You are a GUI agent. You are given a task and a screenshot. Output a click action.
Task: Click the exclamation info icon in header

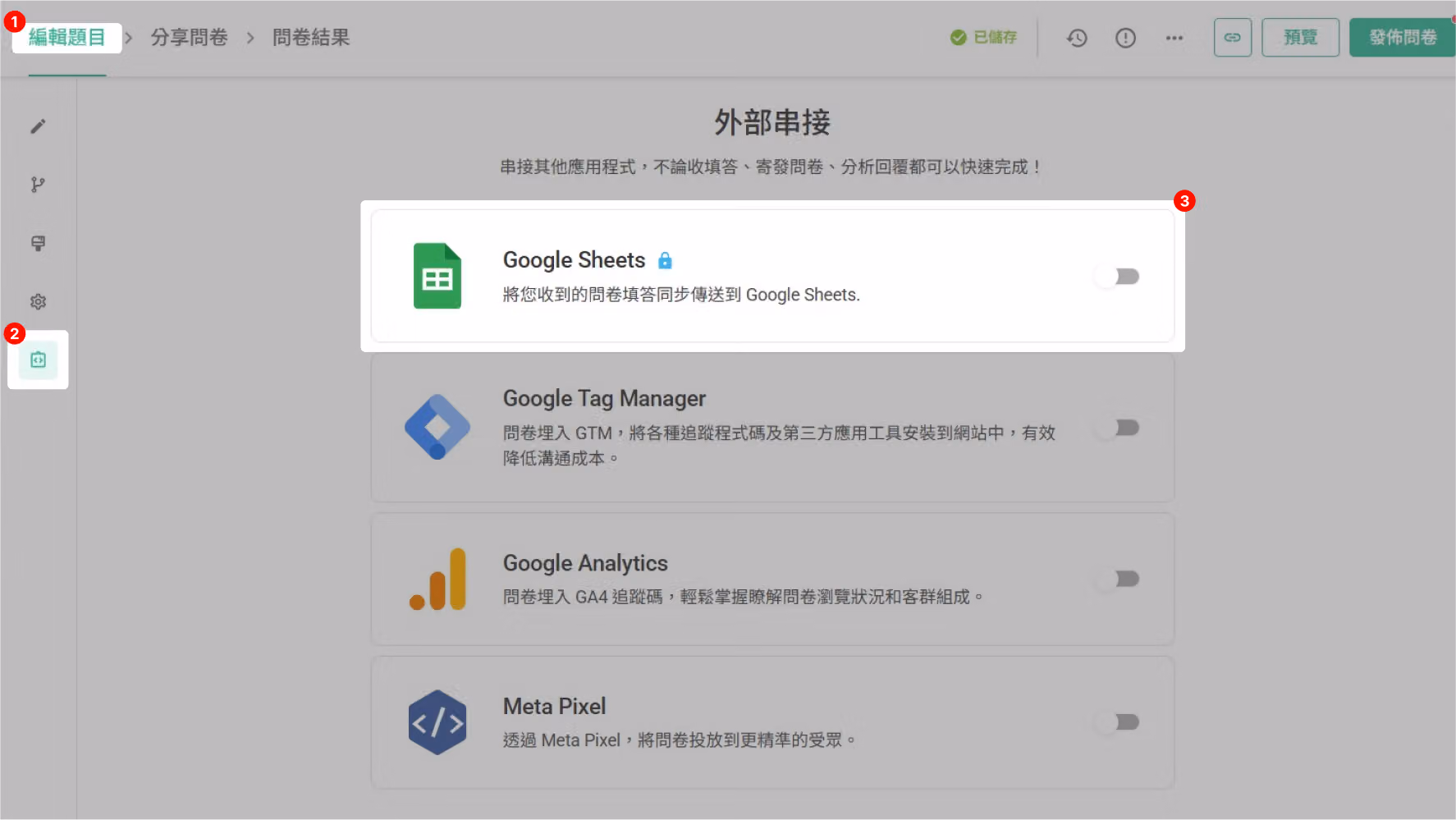point(1125,38)
